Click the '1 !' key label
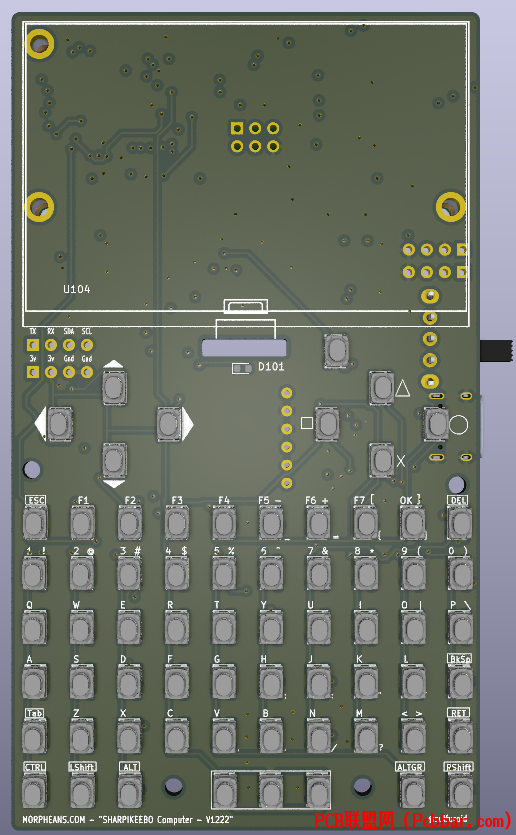This screenshot has height=835, width=516. (36, 551)
